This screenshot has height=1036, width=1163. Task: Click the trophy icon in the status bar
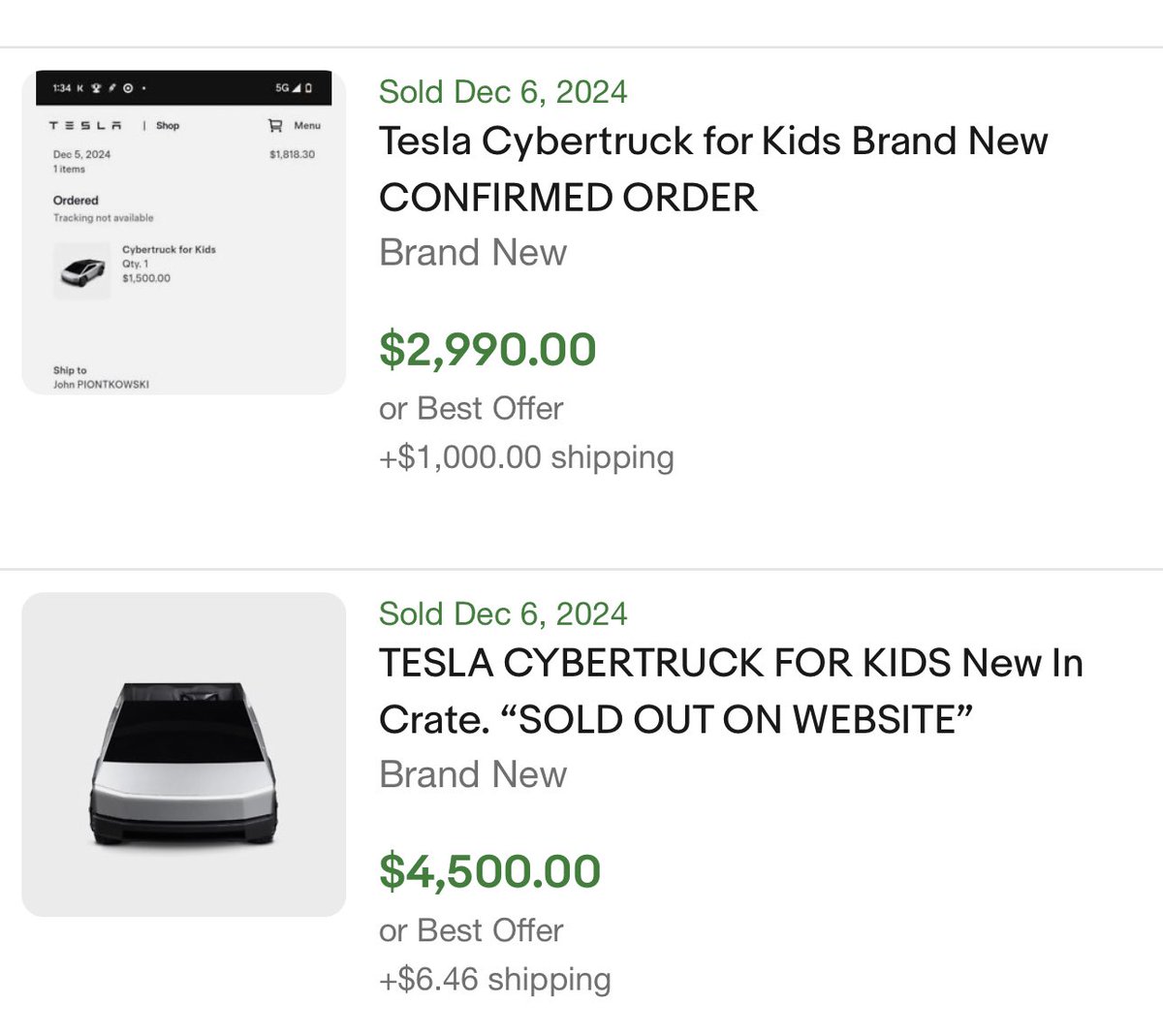coord(96,88)
